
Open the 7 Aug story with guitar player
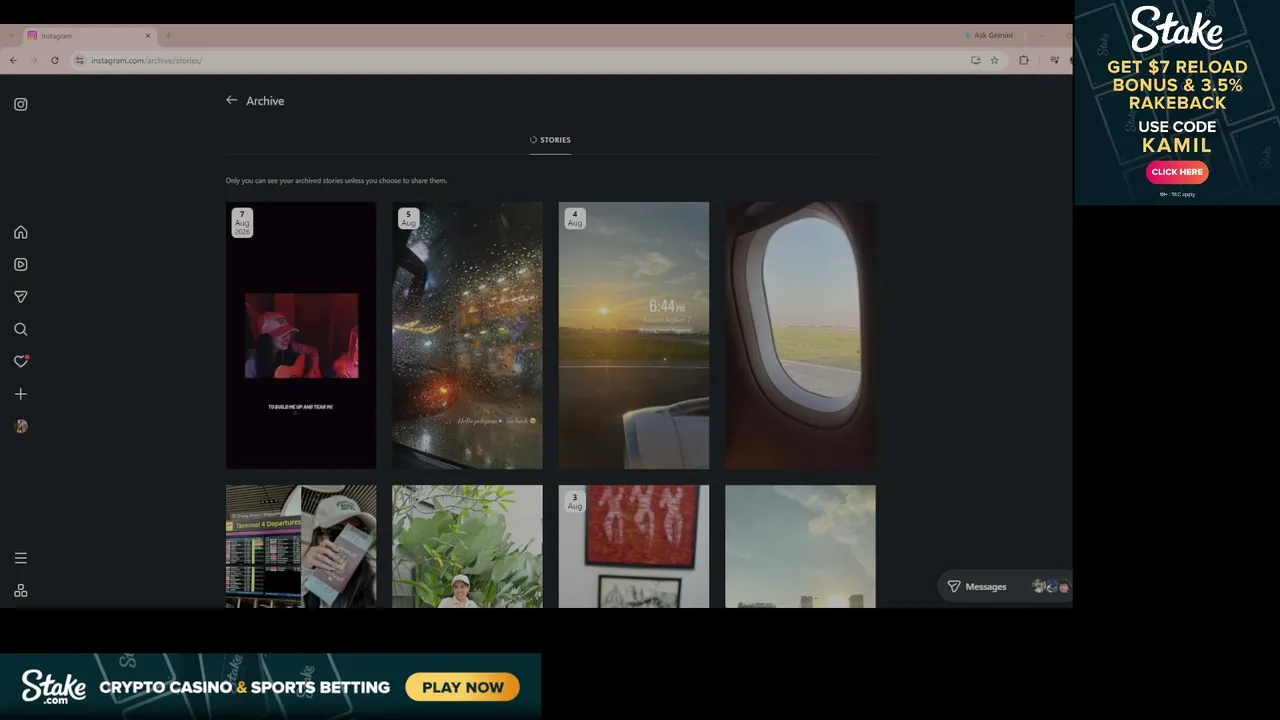click(301, 335)
